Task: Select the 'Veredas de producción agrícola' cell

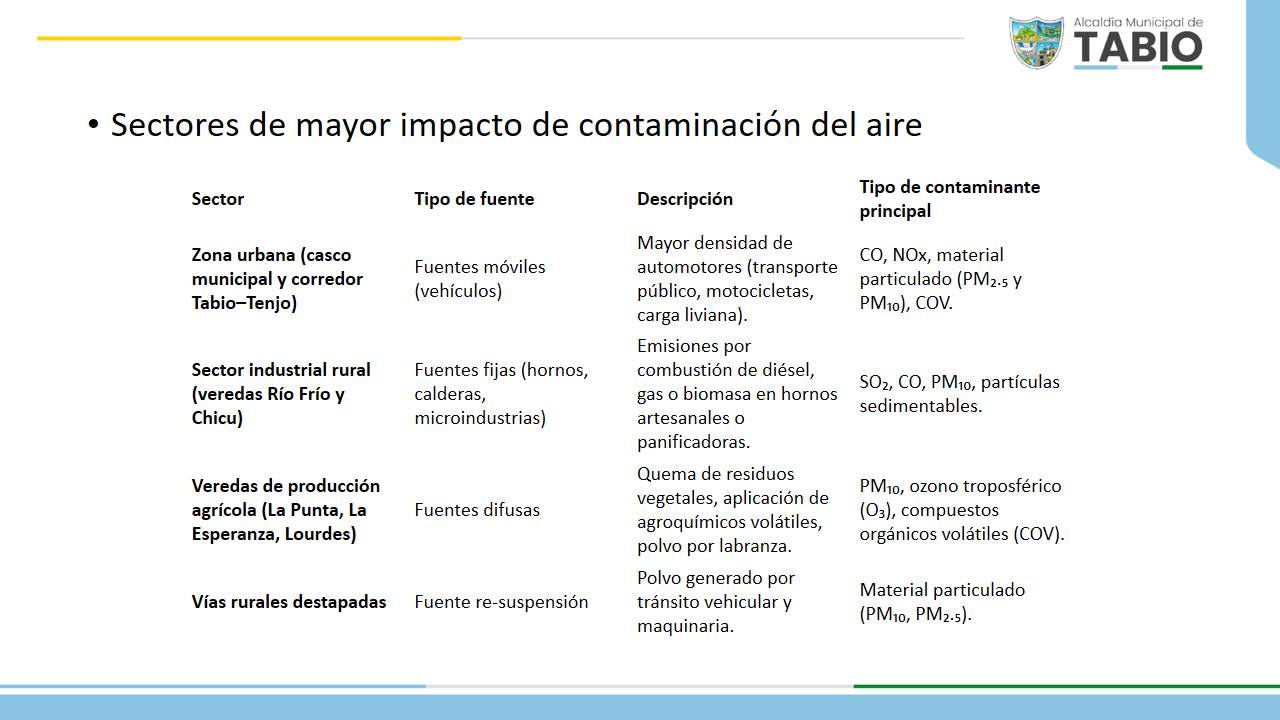Action: click(285, 510)
